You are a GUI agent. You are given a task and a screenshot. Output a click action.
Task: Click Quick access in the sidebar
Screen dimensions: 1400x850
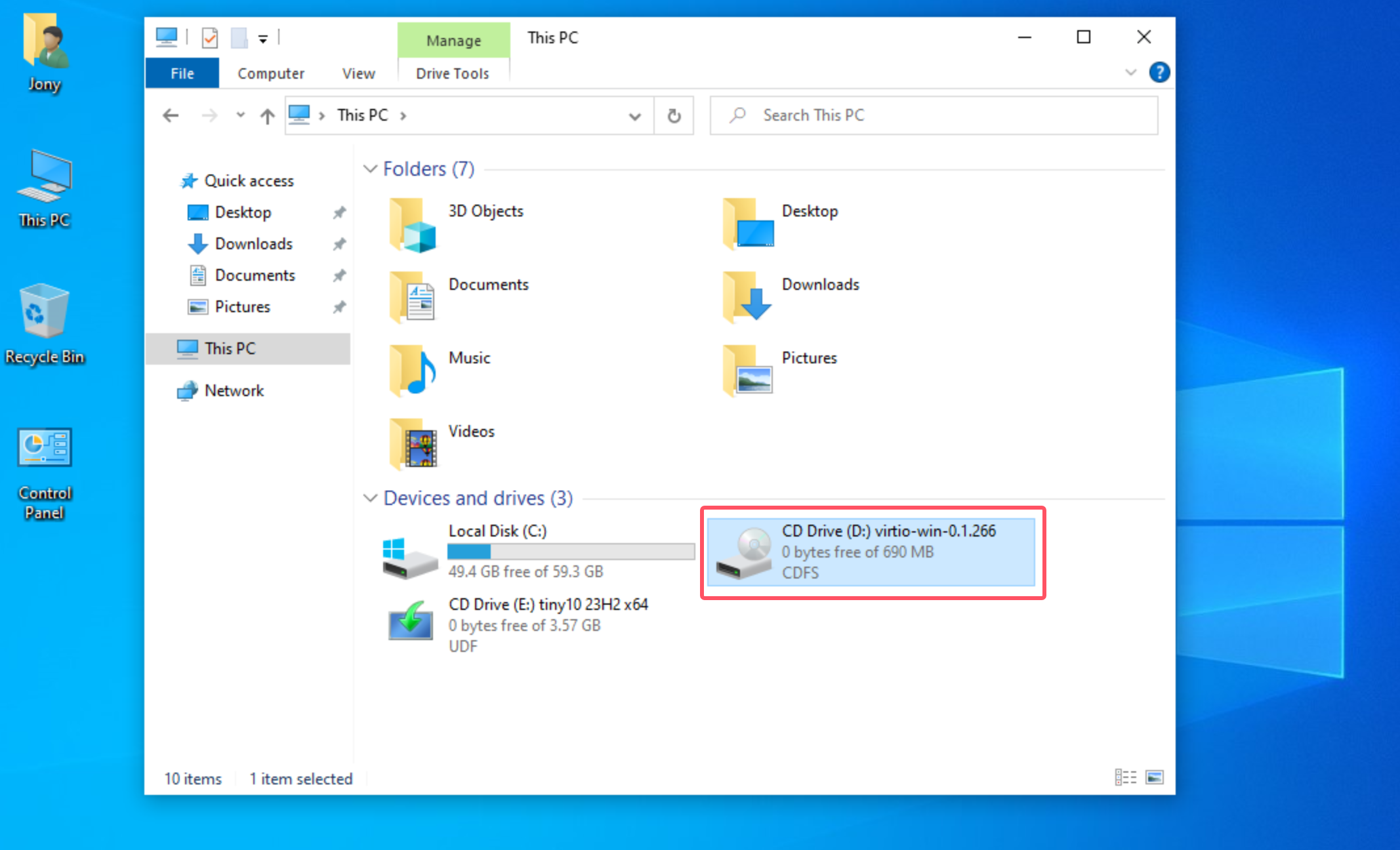(x=249, y=181)
